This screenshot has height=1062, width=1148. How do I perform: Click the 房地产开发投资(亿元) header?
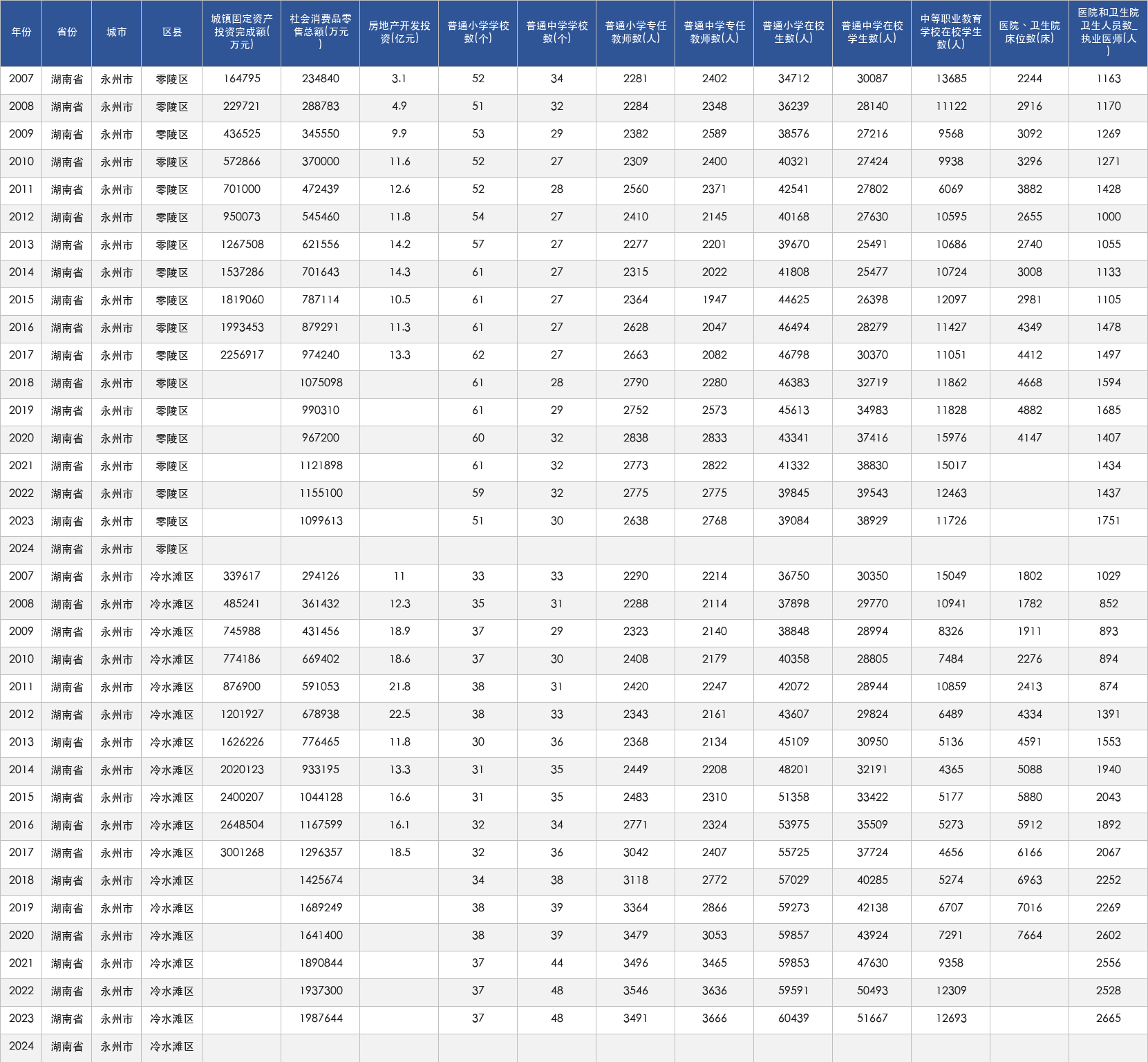[399, 33]
